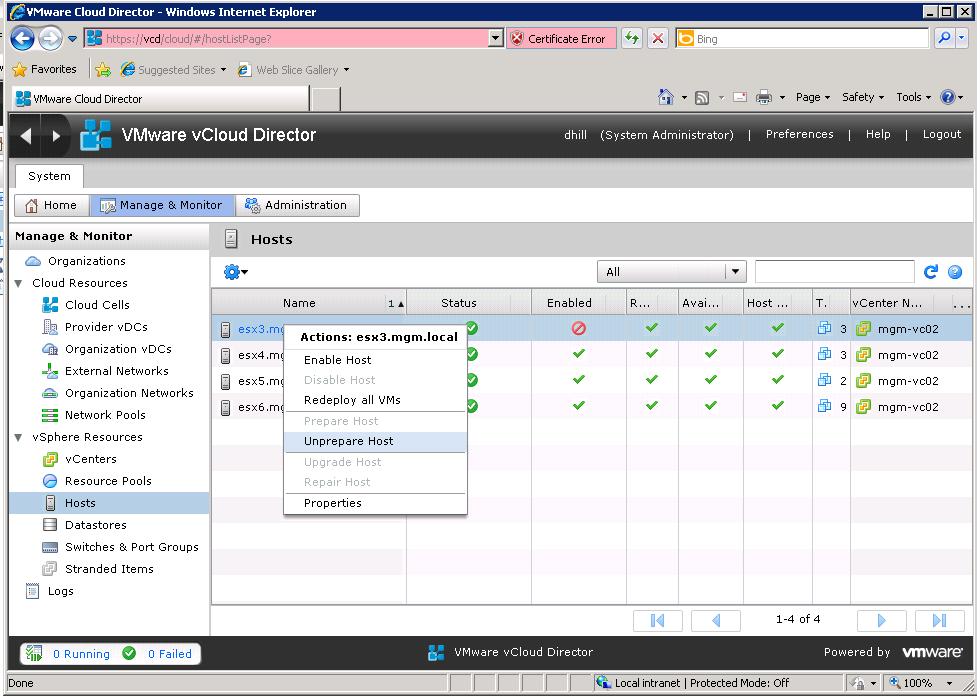Open the address bar URL dropdown arrow
Image resolution: width=977 pixels, height=696 pixels.
(495, 39)
